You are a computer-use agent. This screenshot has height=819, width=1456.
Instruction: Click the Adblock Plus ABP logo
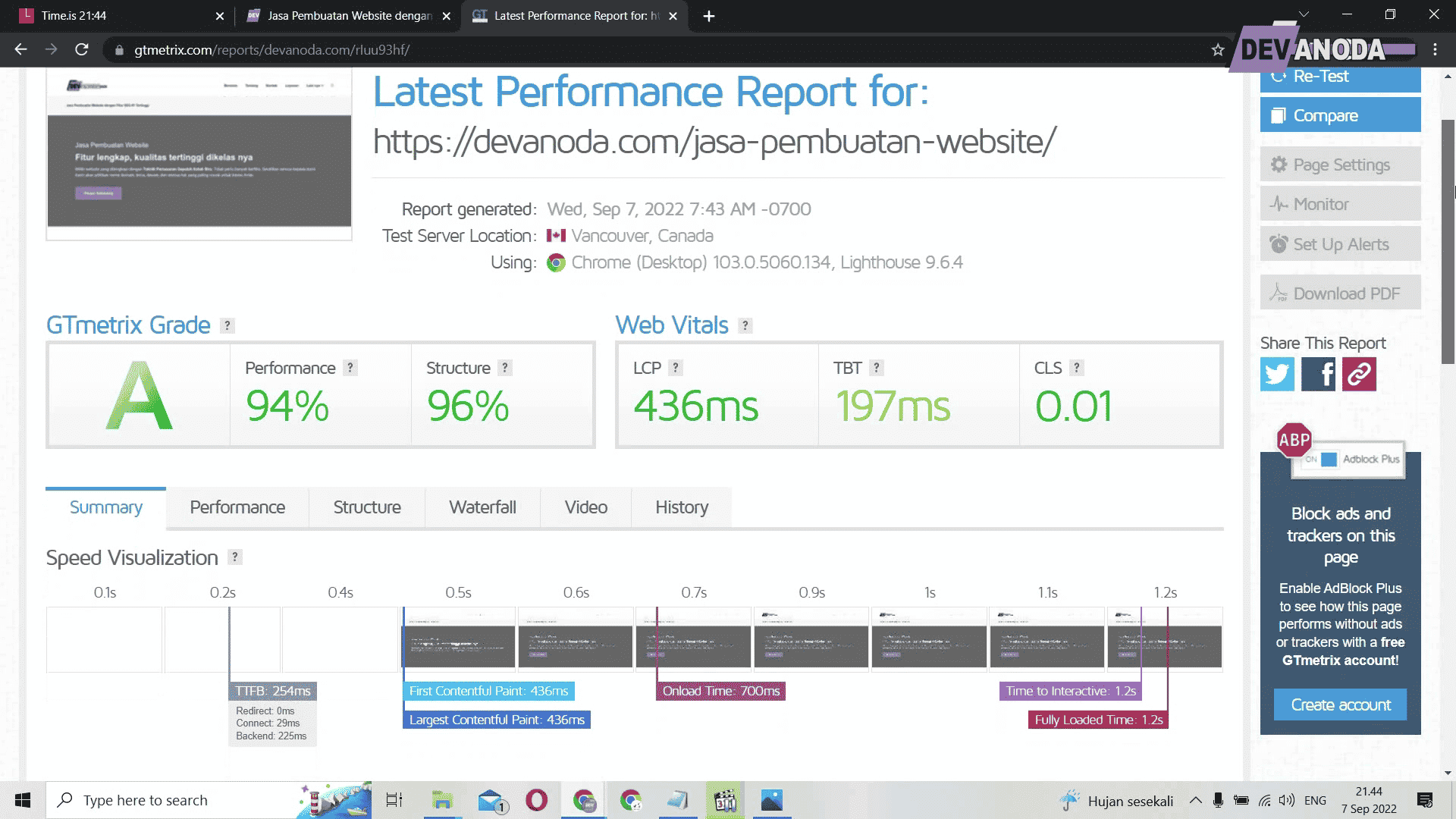1294,440
